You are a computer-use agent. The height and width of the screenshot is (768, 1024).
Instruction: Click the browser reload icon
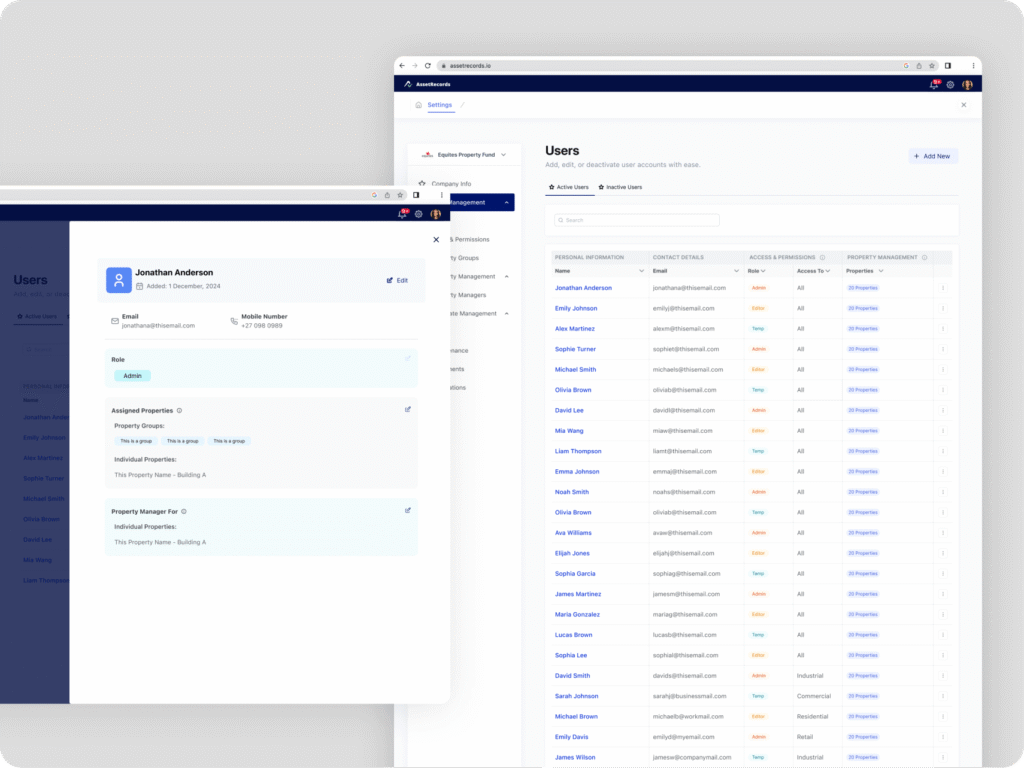pos(428,66)
